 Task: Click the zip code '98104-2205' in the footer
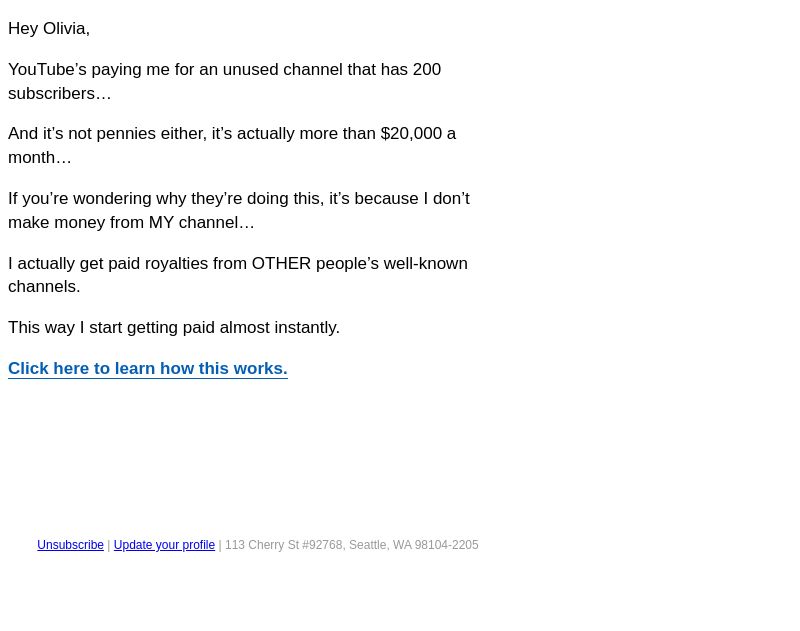446,545
